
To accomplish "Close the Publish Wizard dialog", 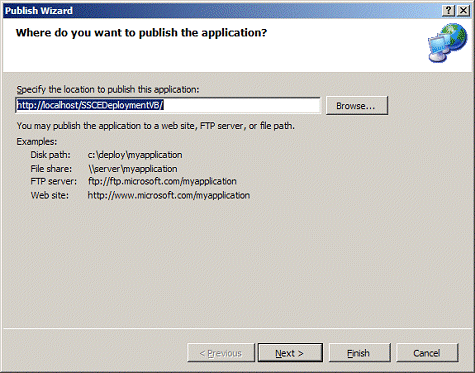I will coord(463,11).
